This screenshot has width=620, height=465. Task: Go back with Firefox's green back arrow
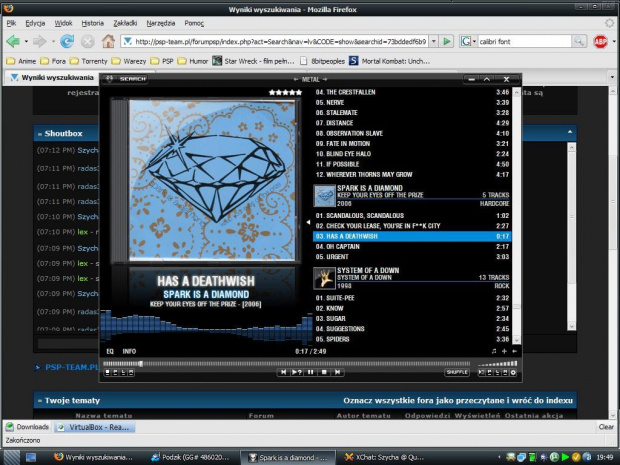click(x=13, y=41)
